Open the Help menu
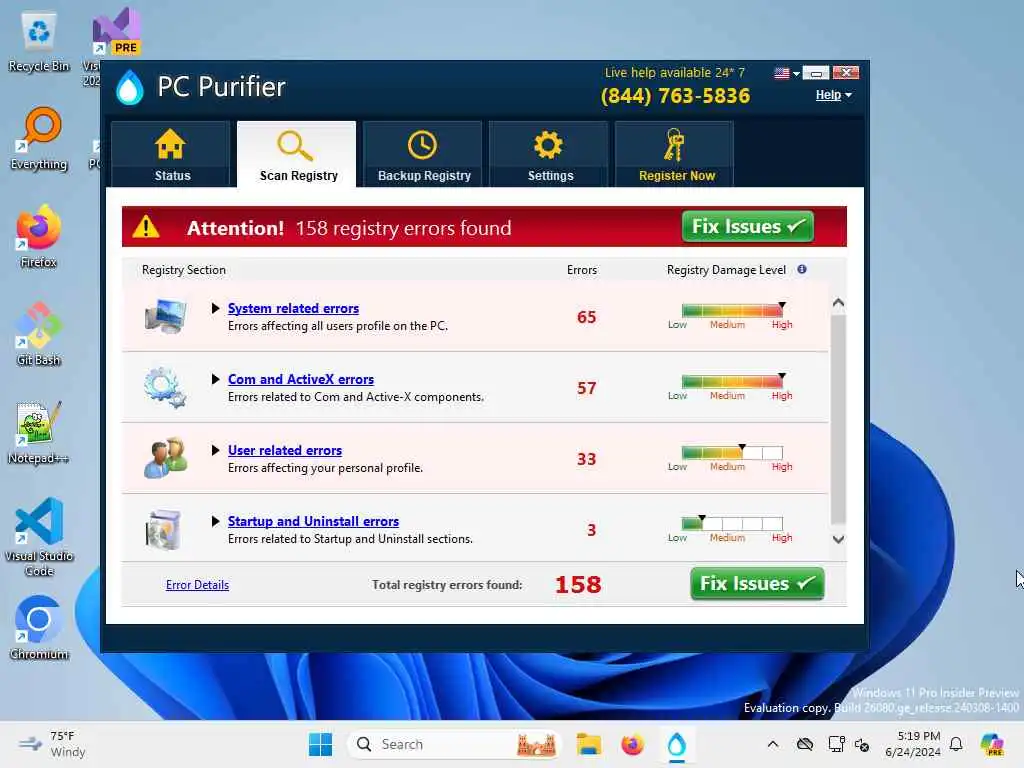The width and height of the screenshot is (1024, 768). click(833, 95)
